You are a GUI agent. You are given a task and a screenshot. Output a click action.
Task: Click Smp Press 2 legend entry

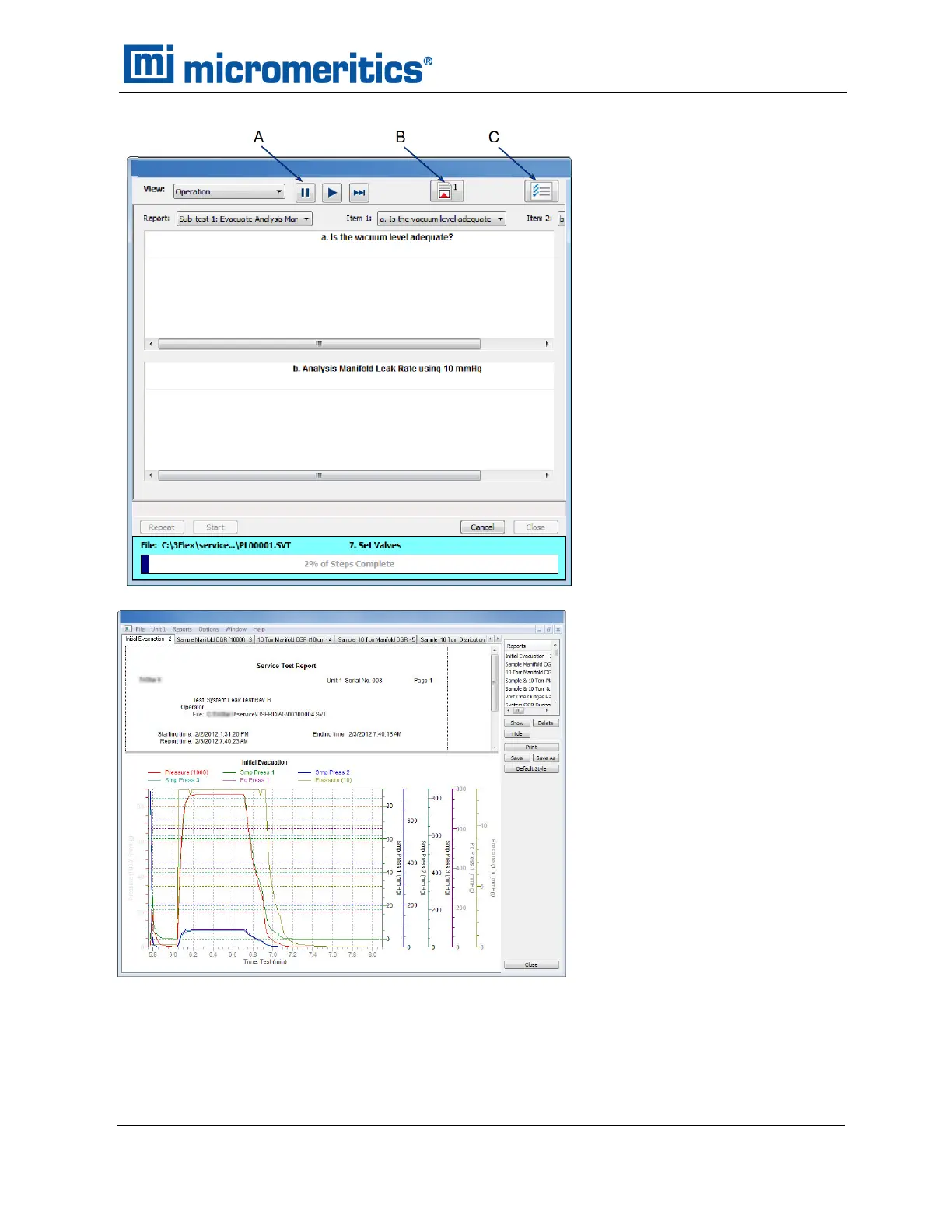point(324,772)
